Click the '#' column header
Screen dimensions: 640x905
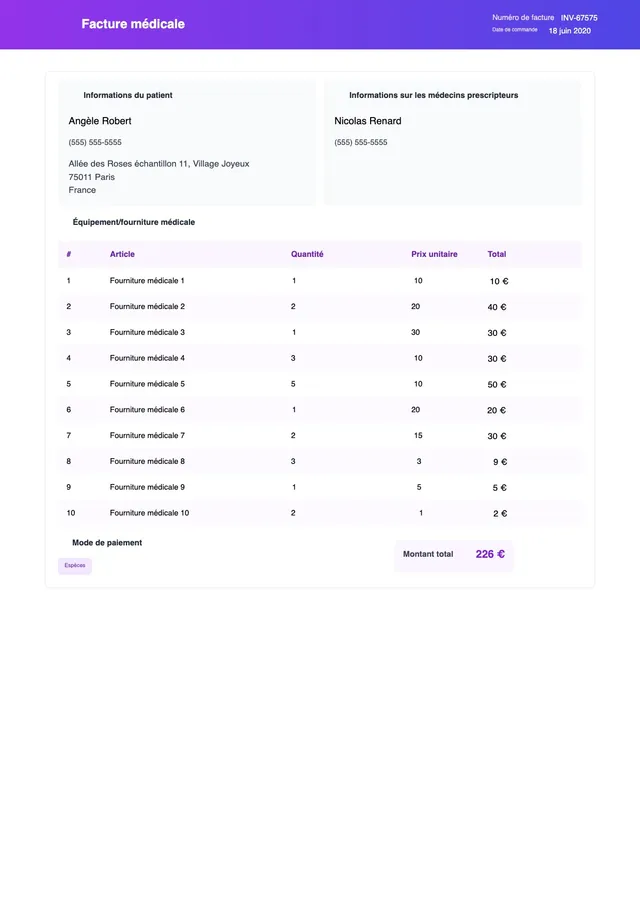tap(69, 254)
